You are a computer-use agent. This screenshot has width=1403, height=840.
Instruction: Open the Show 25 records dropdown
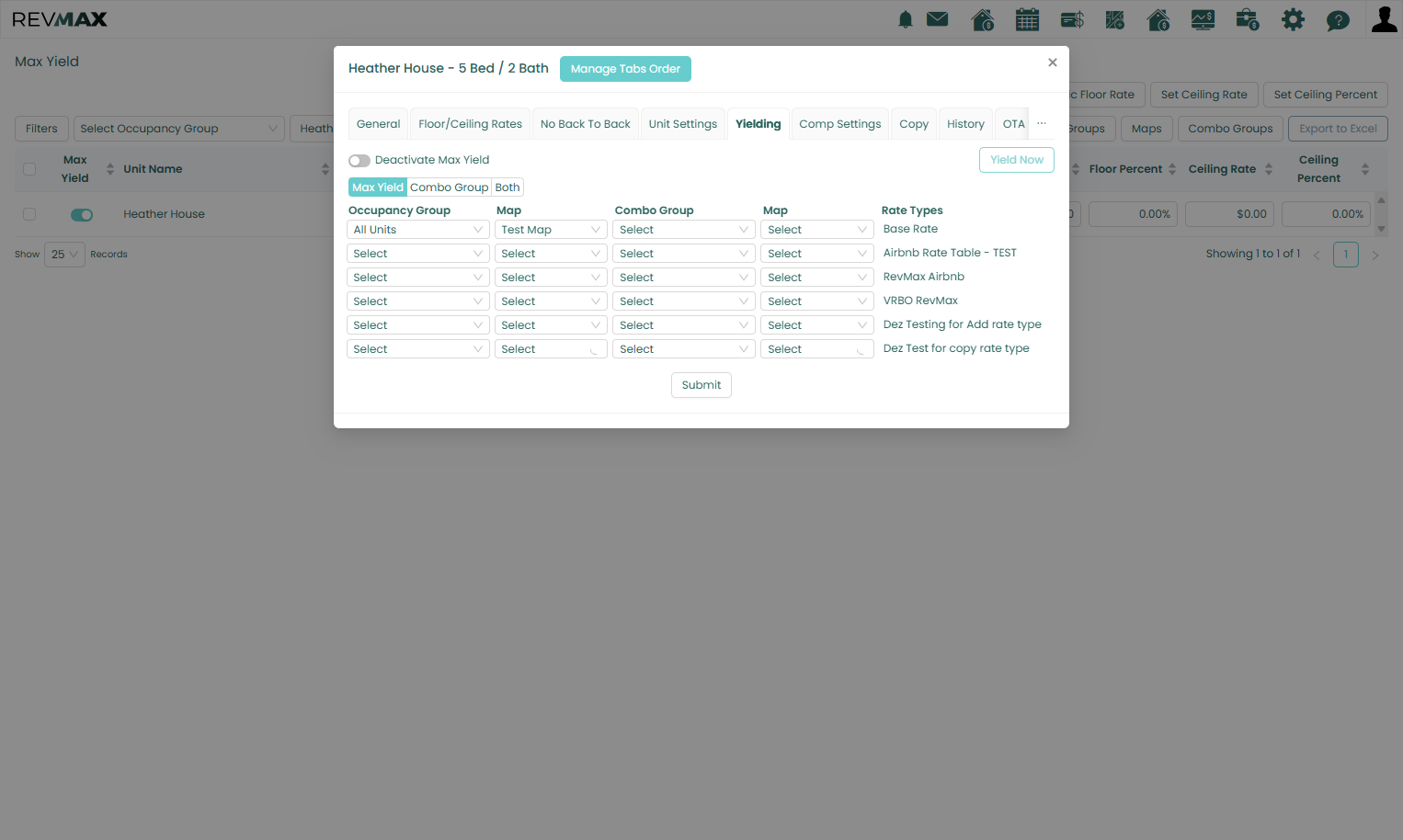64,255
